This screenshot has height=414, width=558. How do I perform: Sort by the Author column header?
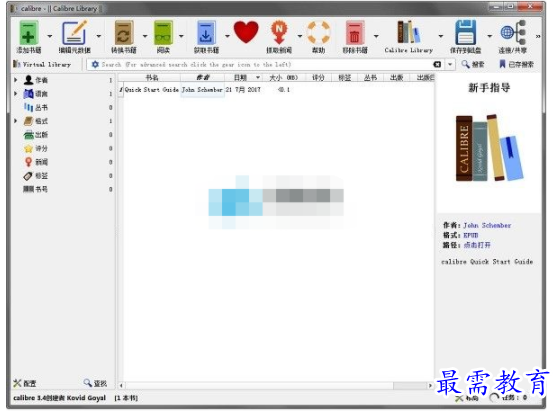202,78
